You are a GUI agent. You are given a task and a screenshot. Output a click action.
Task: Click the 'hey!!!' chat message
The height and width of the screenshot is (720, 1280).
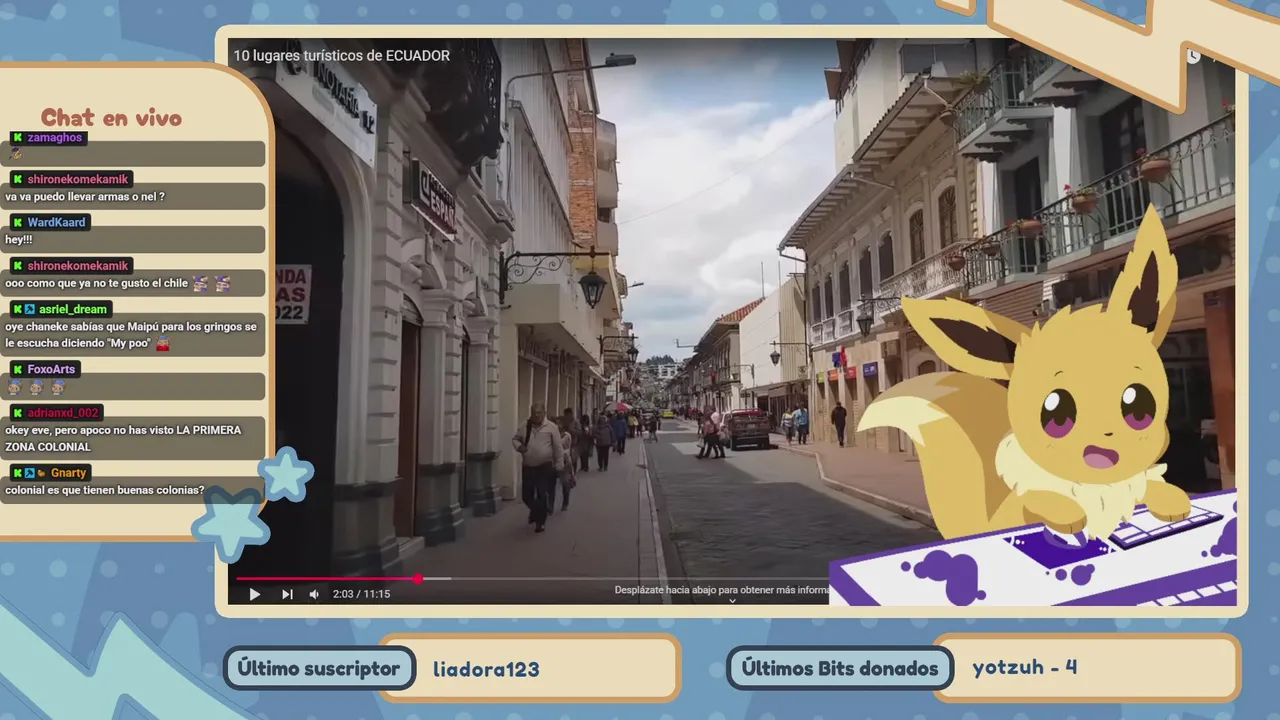[x=19, y=240]
